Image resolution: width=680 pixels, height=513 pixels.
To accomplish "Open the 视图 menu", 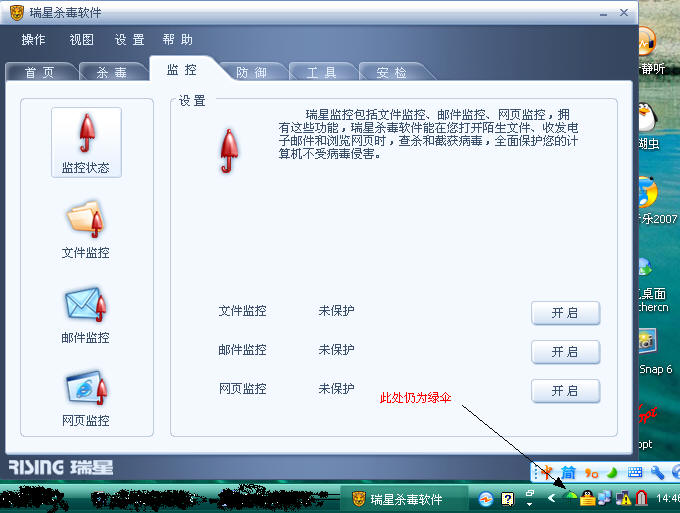I will 82,40.
